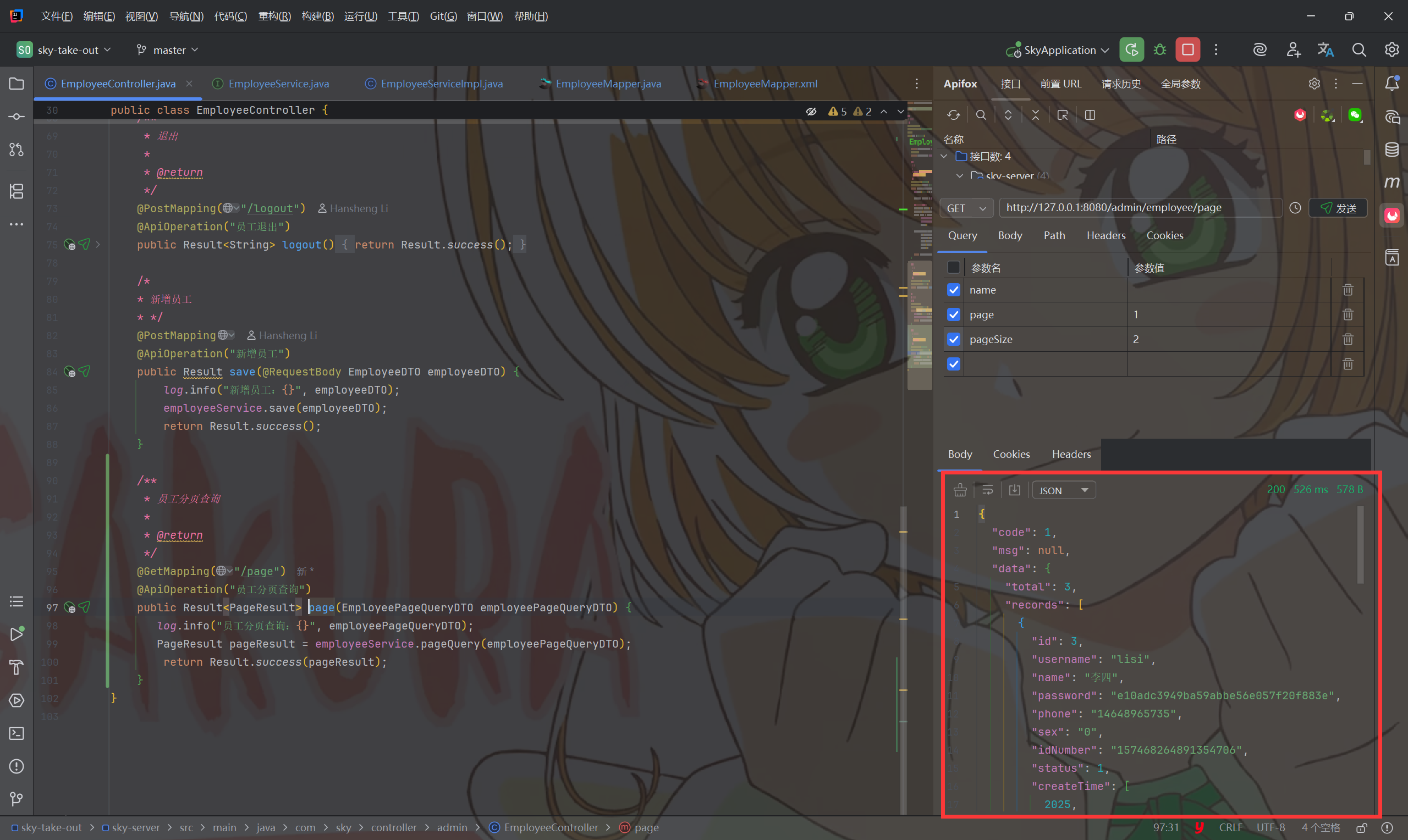Open the Database tool window

click(1391, 150)
